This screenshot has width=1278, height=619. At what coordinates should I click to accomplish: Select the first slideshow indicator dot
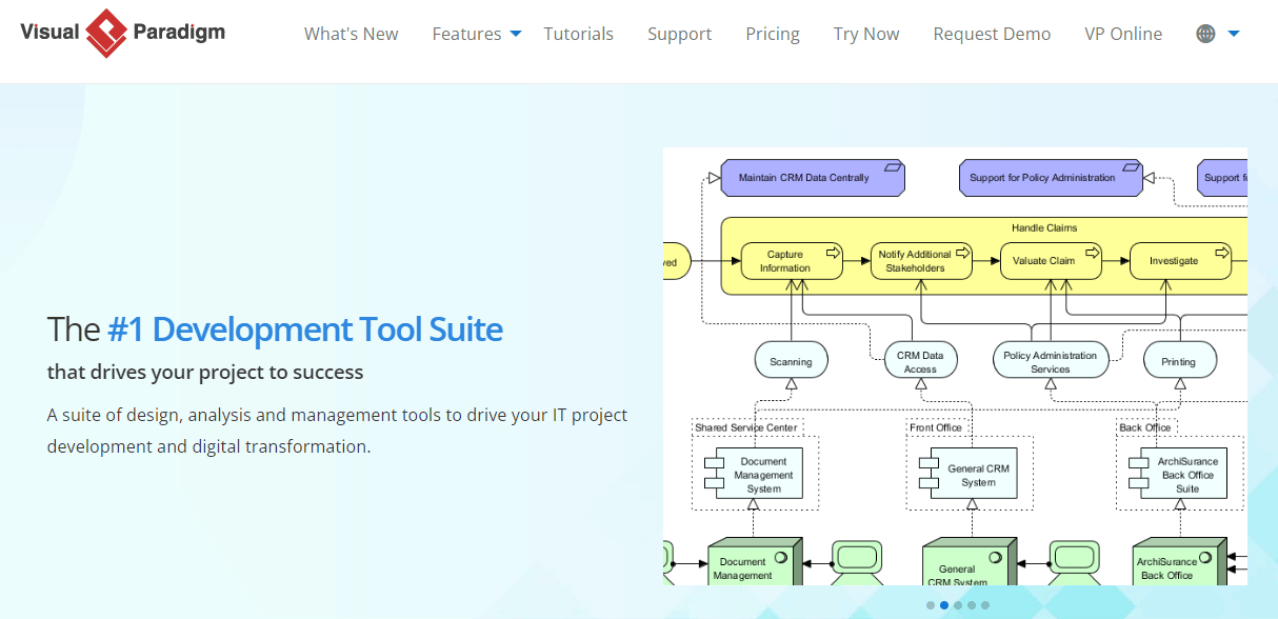930,605
